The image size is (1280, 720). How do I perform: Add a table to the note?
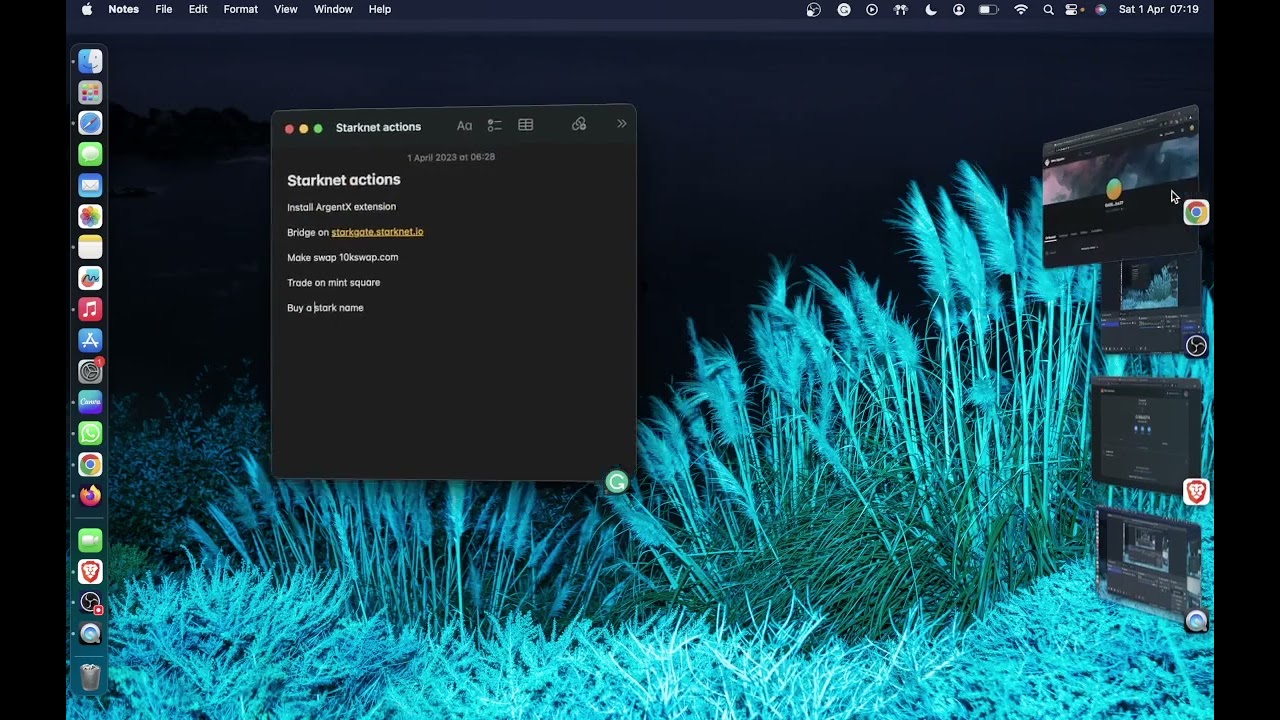[525, 125]
